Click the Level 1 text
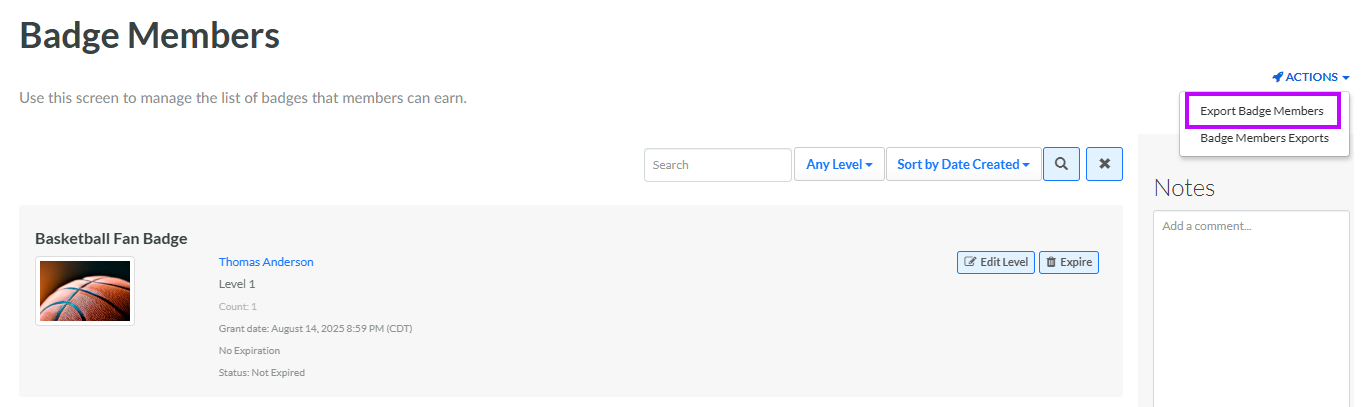 (x=237, y=284)
